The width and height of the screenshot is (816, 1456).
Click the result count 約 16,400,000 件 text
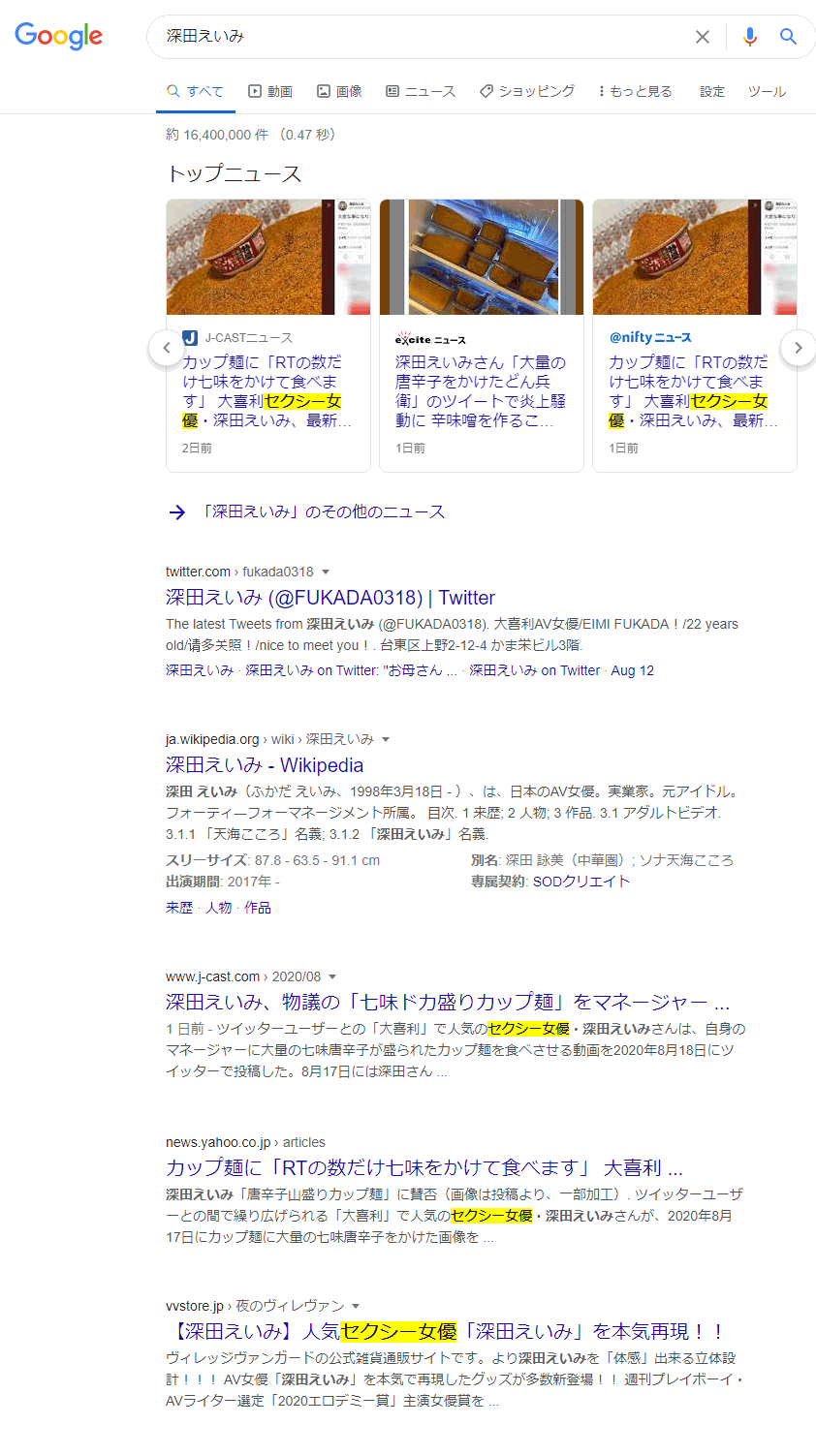[x=217, y=135]
